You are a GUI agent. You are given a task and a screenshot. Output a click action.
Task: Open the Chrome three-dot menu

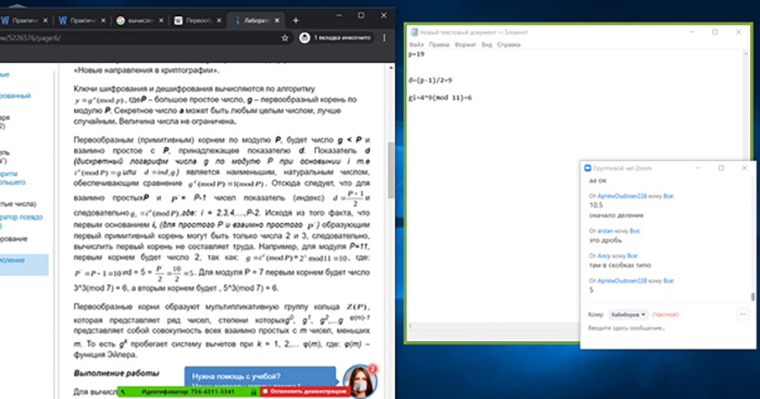pyautogui.click(x=384, y=38)
